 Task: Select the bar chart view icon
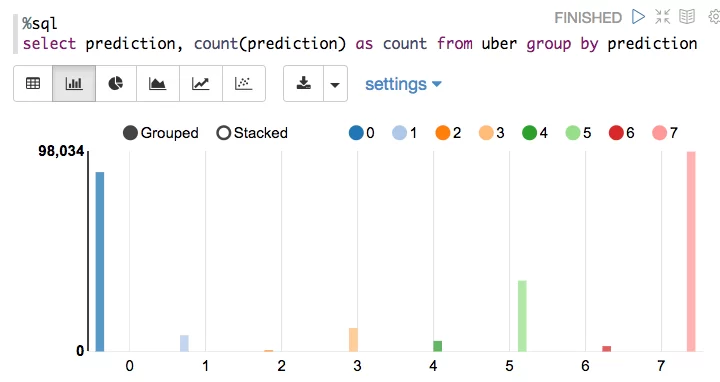tap(74, 84)
